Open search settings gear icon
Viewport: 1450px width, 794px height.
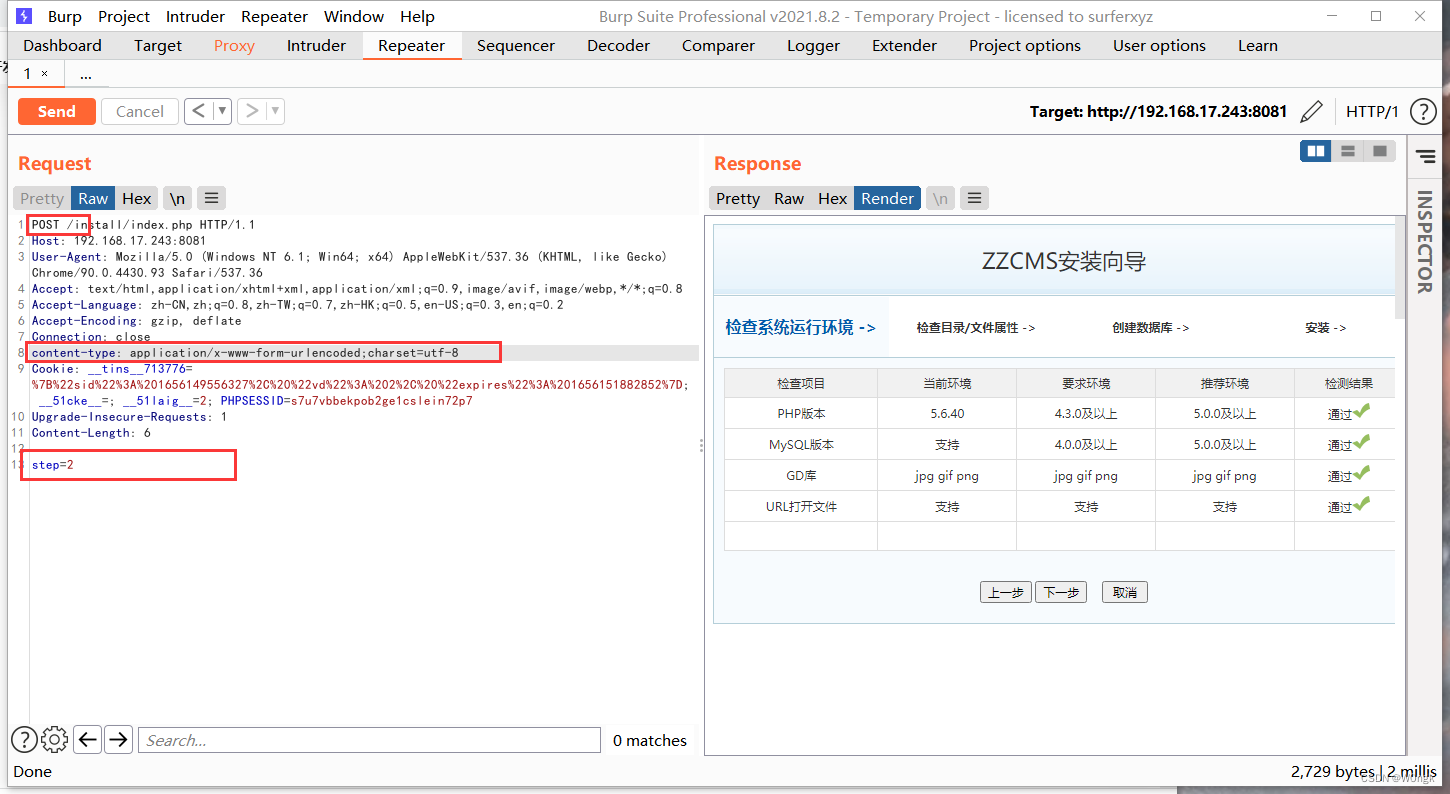(55, 740)
